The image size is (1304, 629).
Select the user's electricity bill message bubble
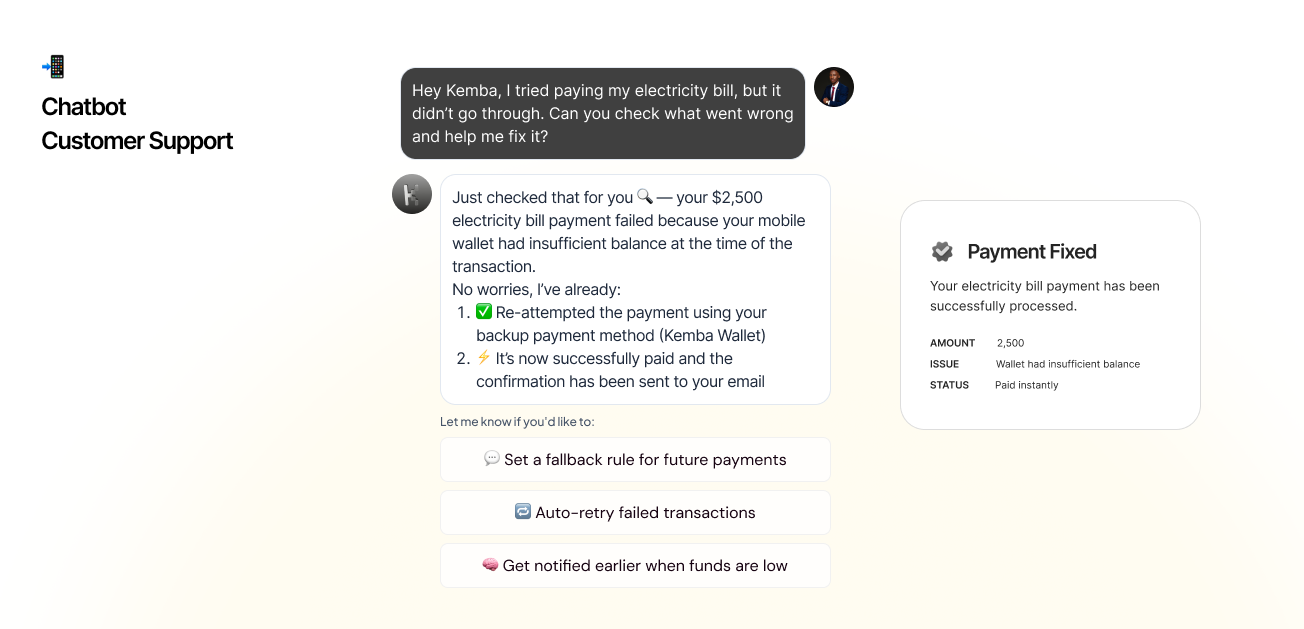pos(603,113)
